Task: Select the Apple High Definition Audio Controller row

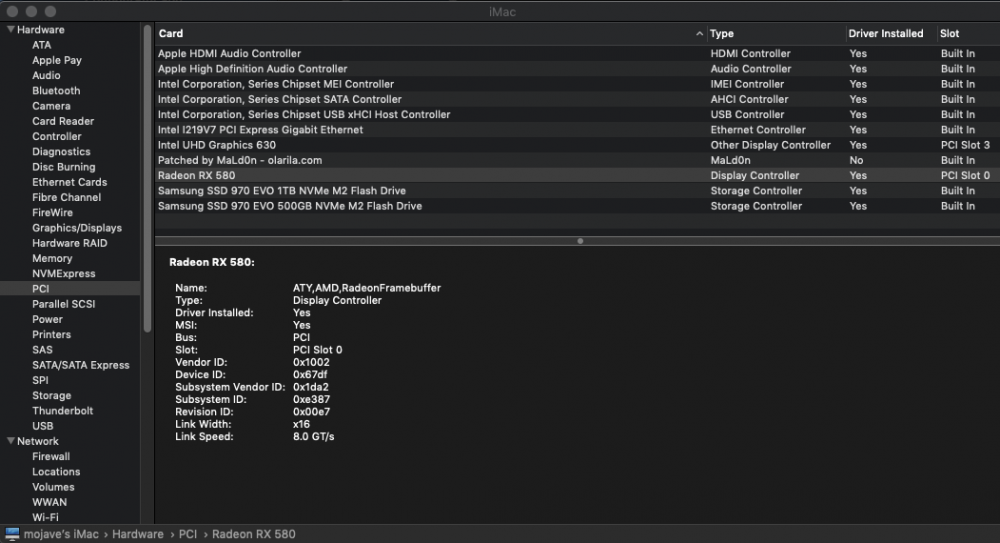Action: pyautogui.click(x=577, y=69)
